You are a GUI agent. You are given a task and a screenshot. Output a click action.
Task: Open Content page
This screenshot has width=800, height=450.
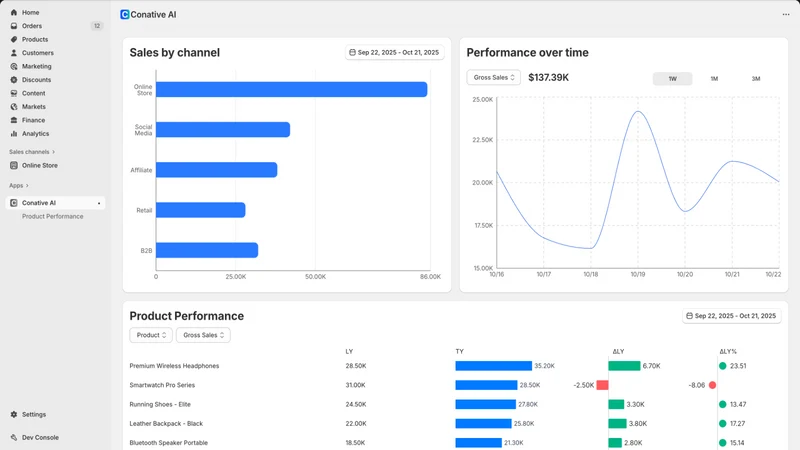[33, 93]
